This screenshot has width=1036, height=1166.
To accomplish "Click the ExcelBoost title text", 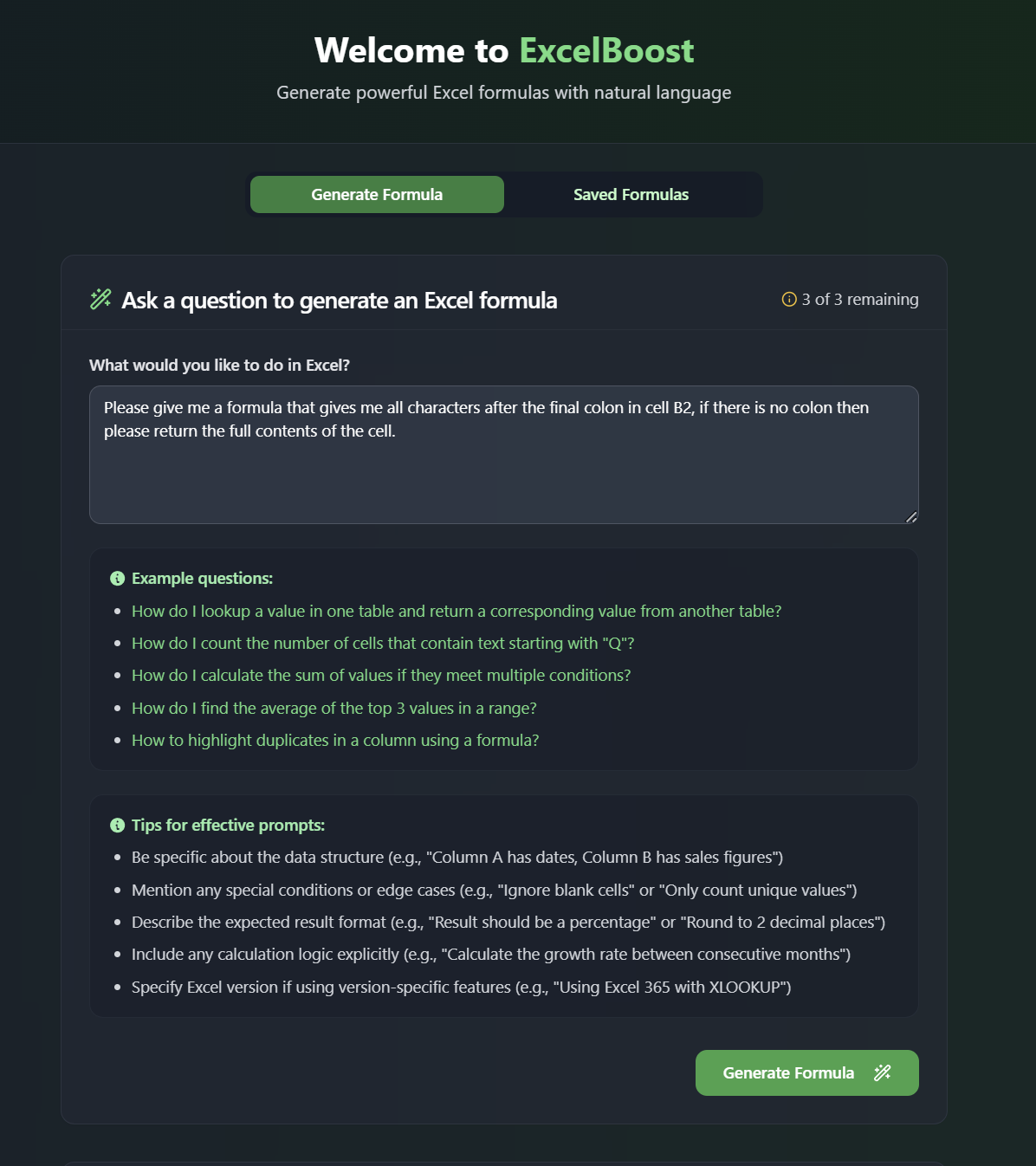I will point(606,50).
